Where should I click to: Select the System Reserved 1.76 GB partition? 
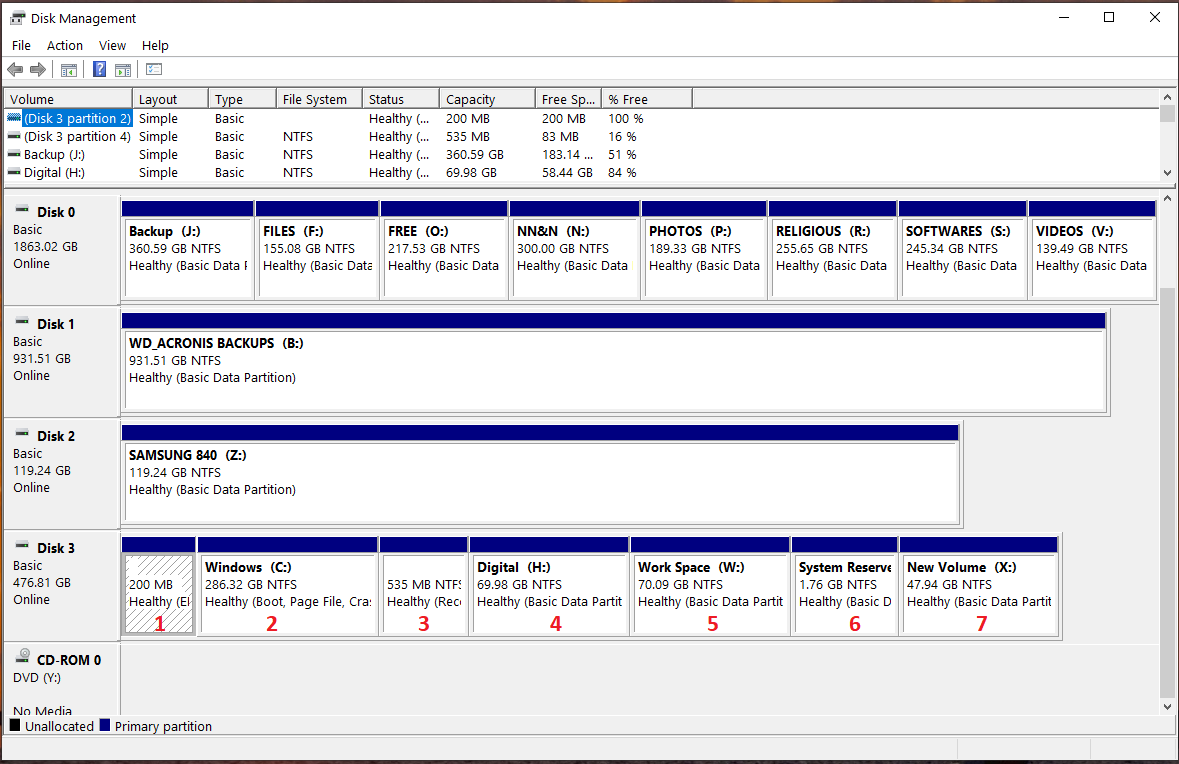point(845,587)
